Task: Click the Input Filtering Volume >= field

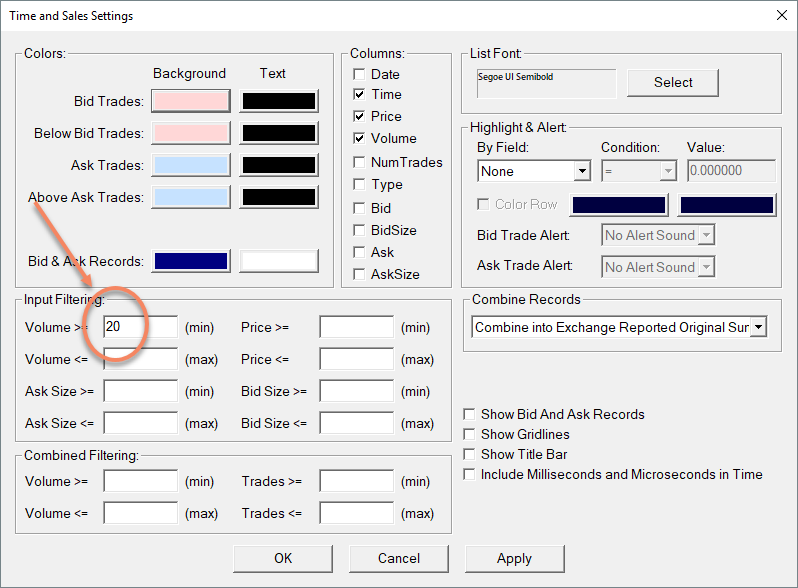Action: [x=140, y=327]
